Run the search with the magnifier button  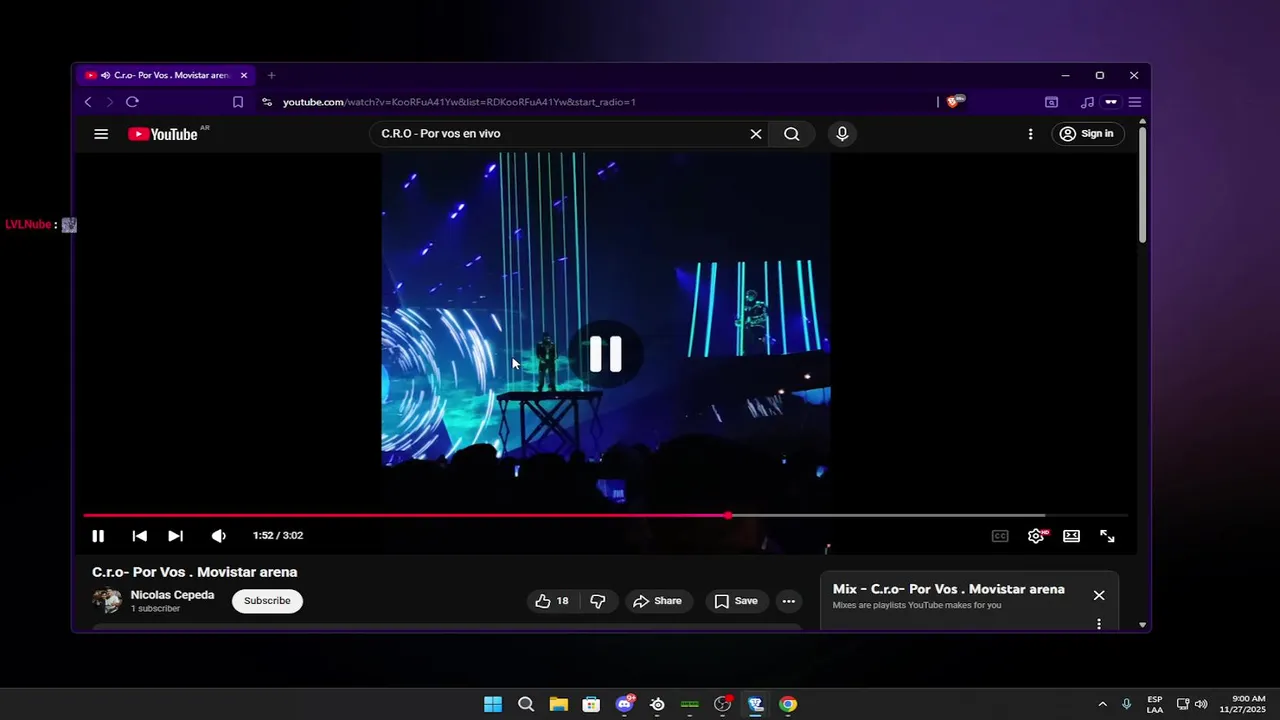point(792,134)
